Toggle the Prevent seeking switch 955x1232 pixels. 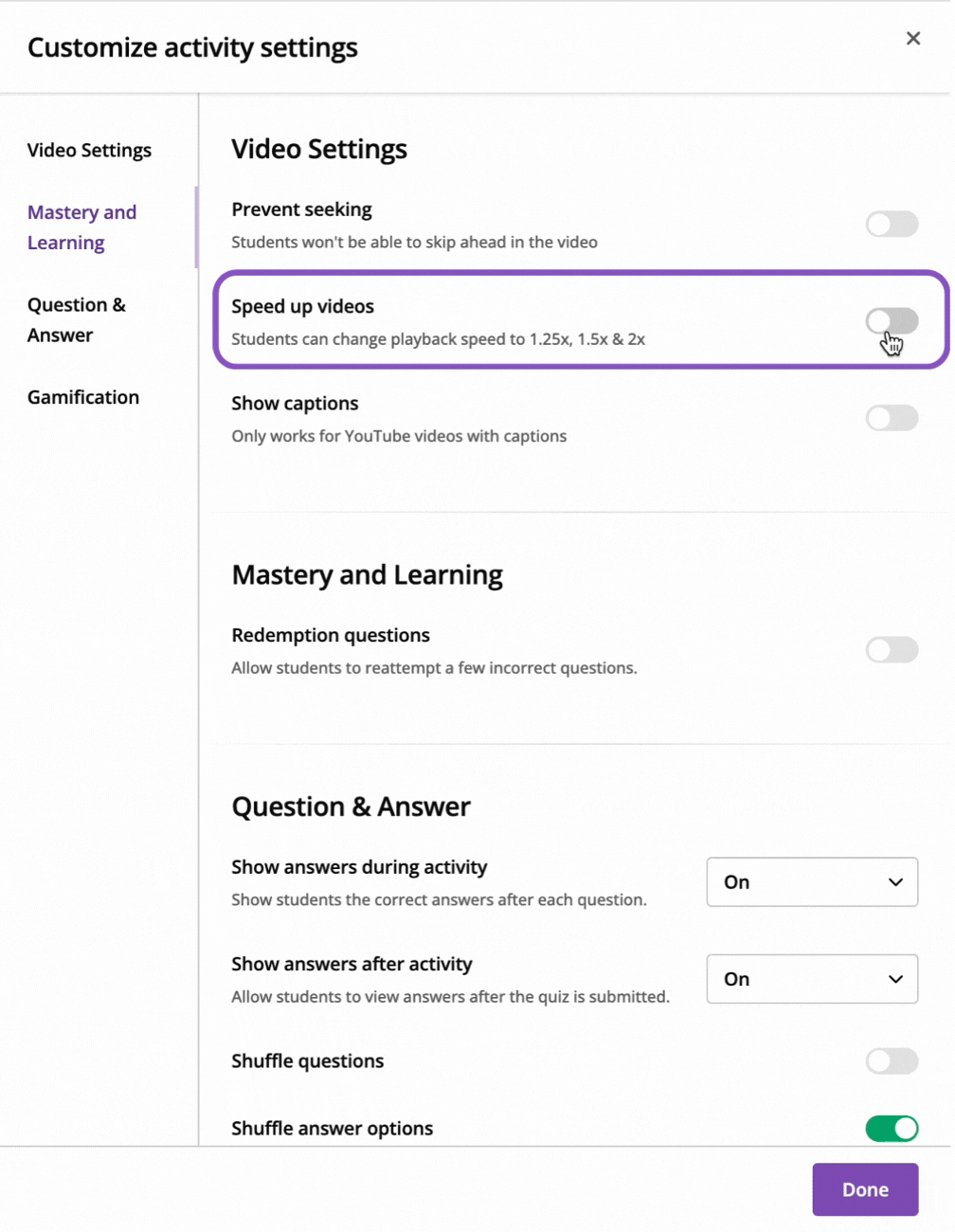(x=892, y=225)
